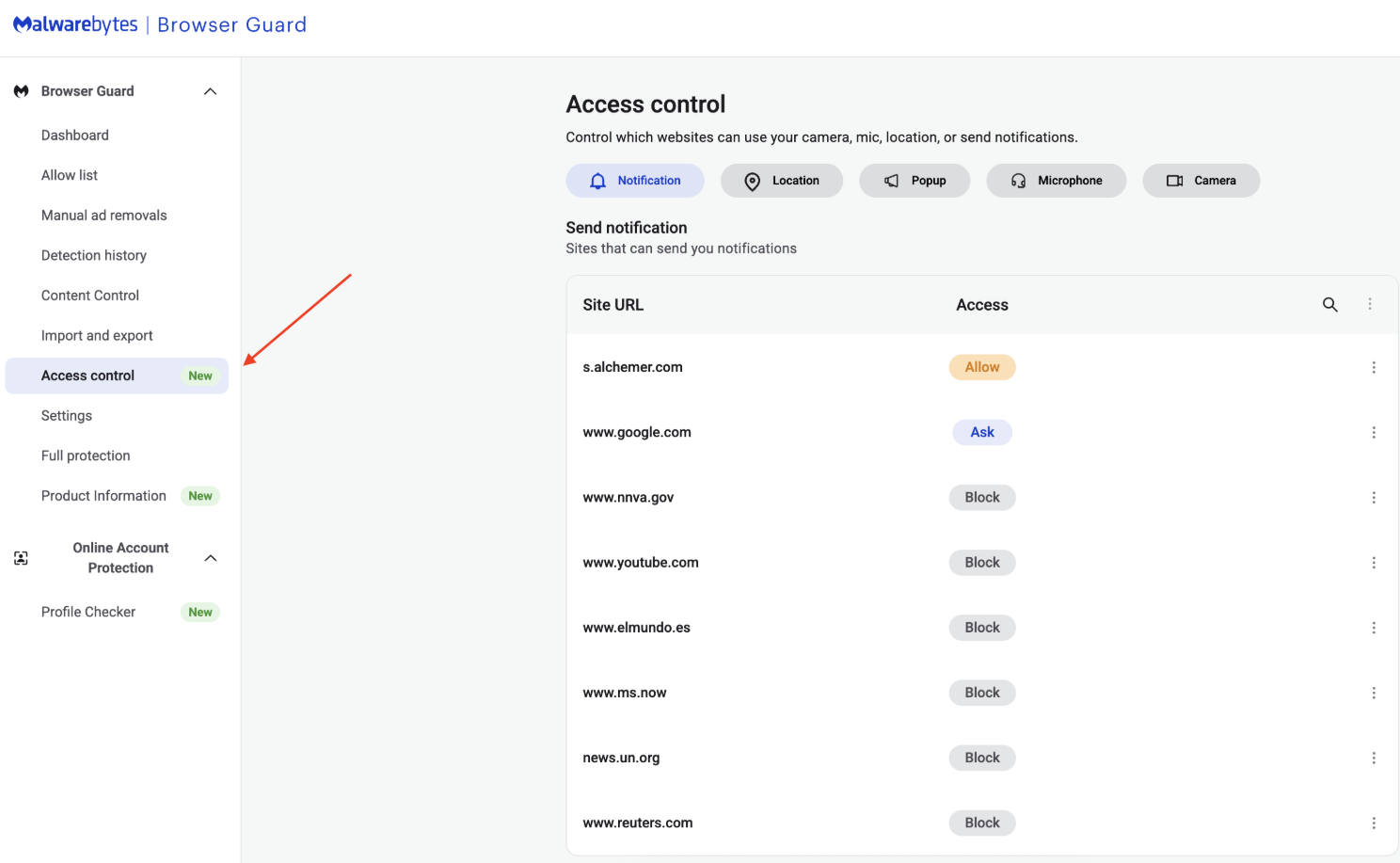Screen dimensions: 1400x863
Task: Click the Malwarebytes Browser Guard logo
Action: [160, 25]
